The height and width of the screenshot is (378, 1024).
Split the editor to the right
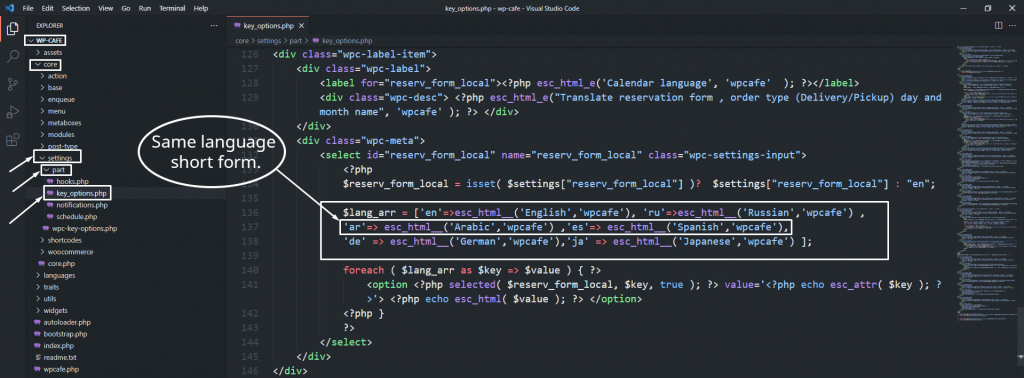(x=997, y=25)
